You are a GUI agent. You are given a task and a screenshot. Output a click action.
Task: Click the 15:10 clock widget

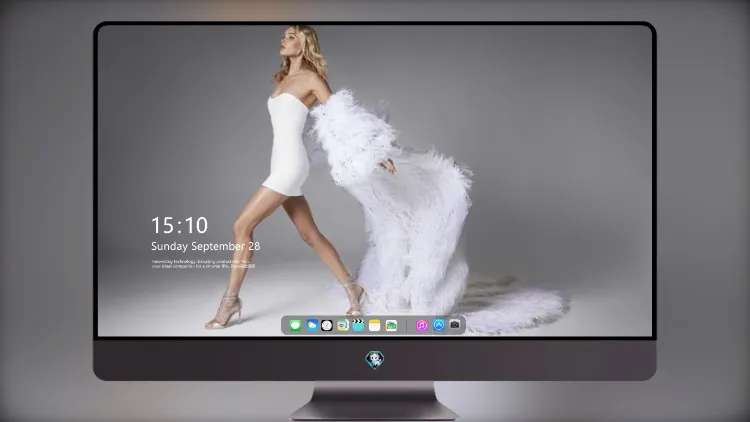(x=179, y=225)
